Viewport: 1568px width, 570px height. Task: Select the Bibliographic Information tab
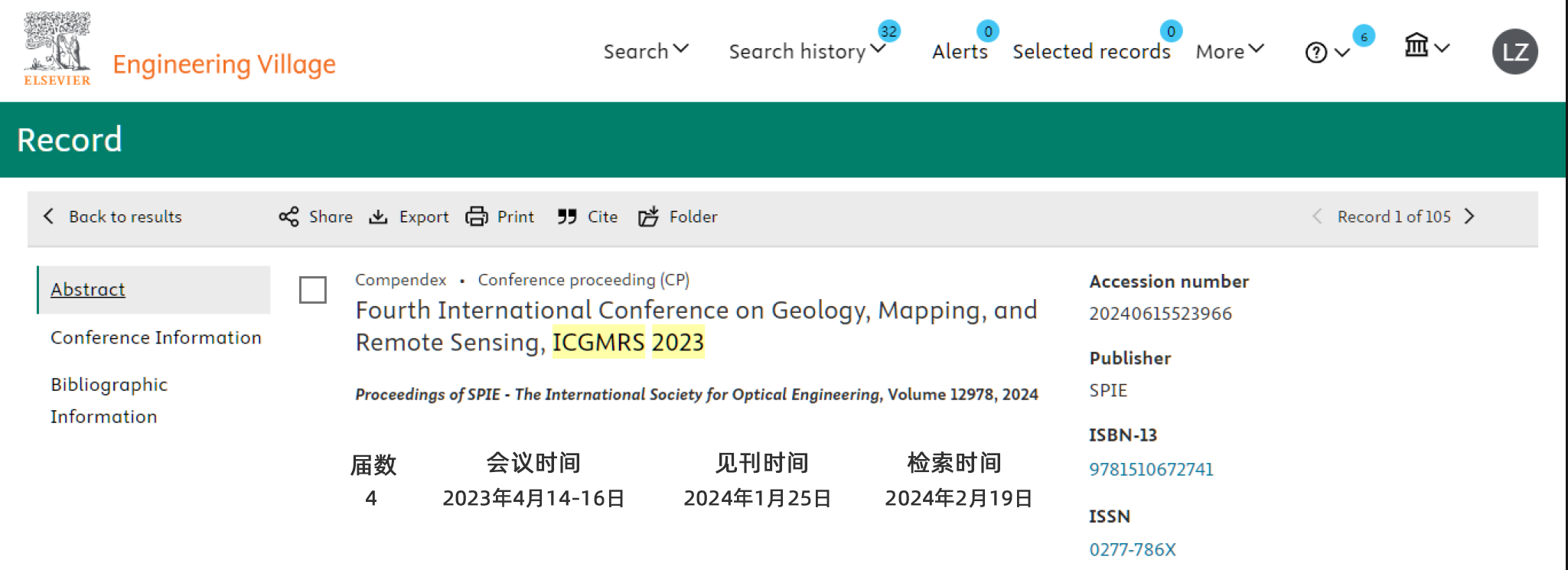tap(109, 400)
